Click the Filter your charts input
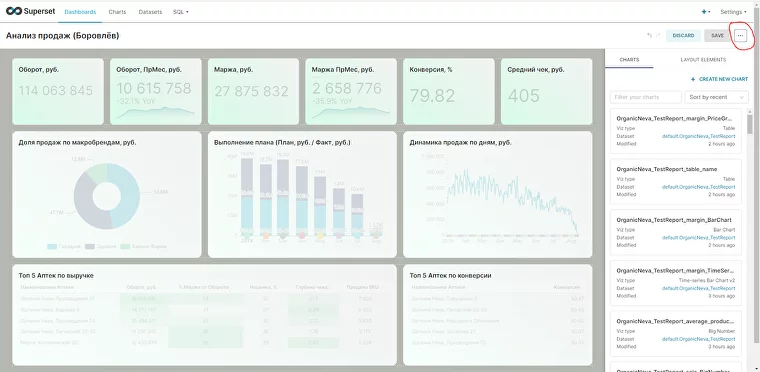The image size is (760, 372). [646, 97]
